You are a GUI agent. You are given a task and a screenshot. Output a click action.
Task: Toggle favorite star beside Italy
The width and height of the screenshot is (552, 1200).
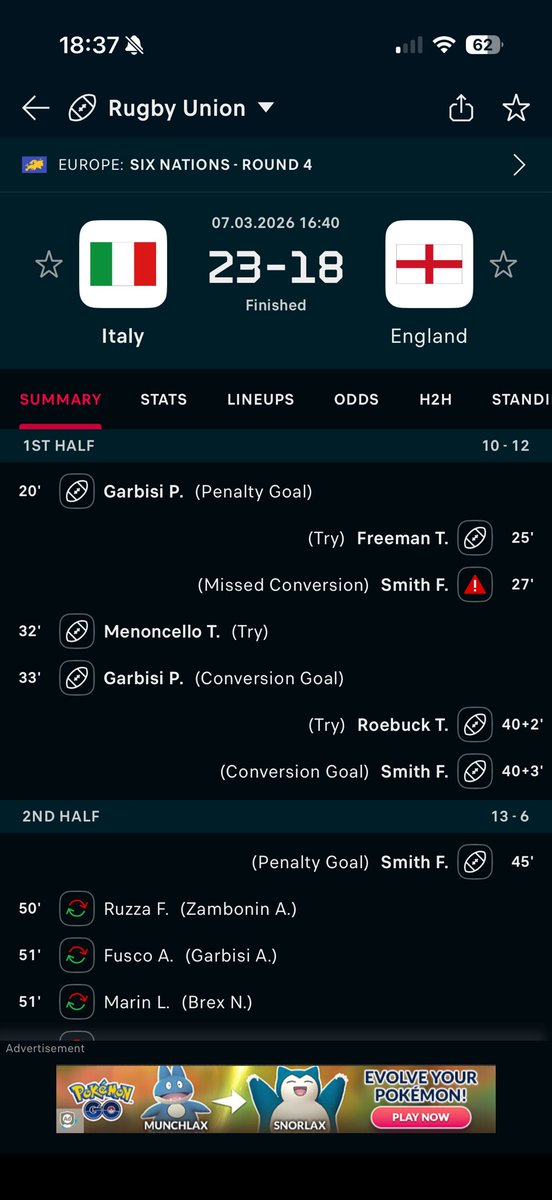(49, 265)
